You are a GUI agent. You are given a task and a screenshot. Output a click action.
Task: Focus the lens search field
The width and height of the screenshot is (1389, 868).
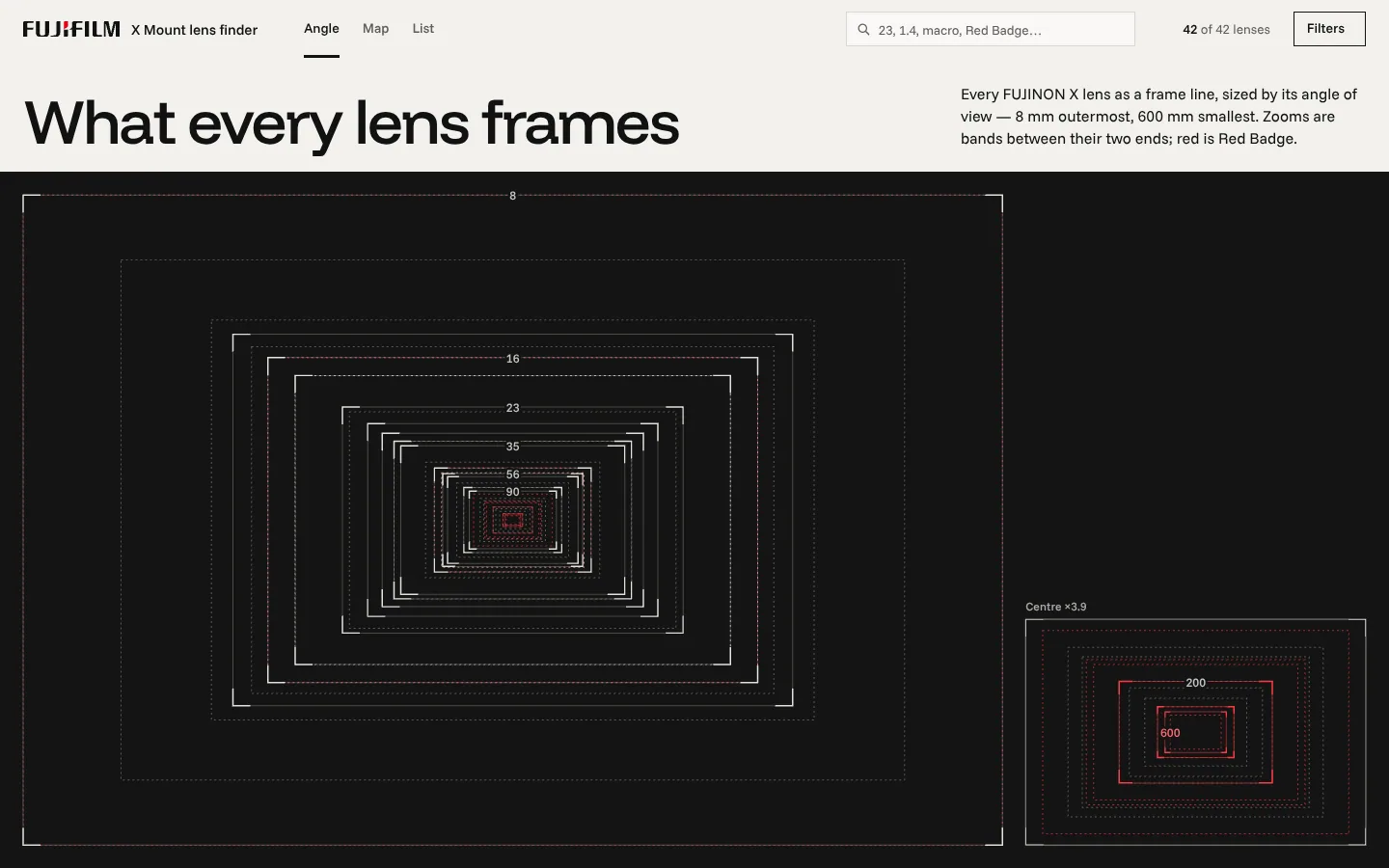tap(990, 29)
